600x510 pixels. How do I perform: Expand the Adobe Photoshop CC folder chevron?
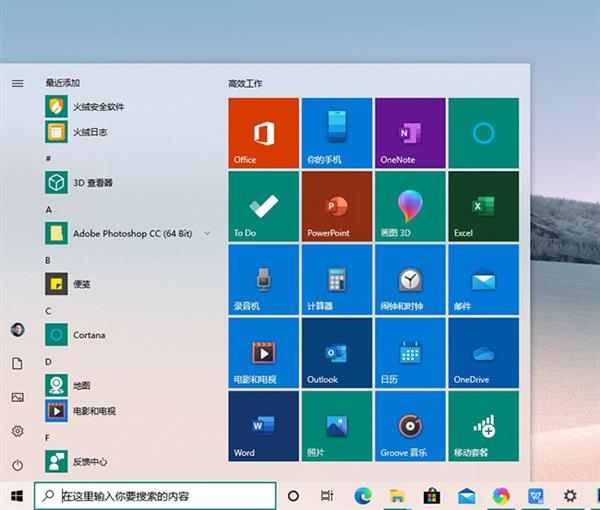(x=207, y=233)
